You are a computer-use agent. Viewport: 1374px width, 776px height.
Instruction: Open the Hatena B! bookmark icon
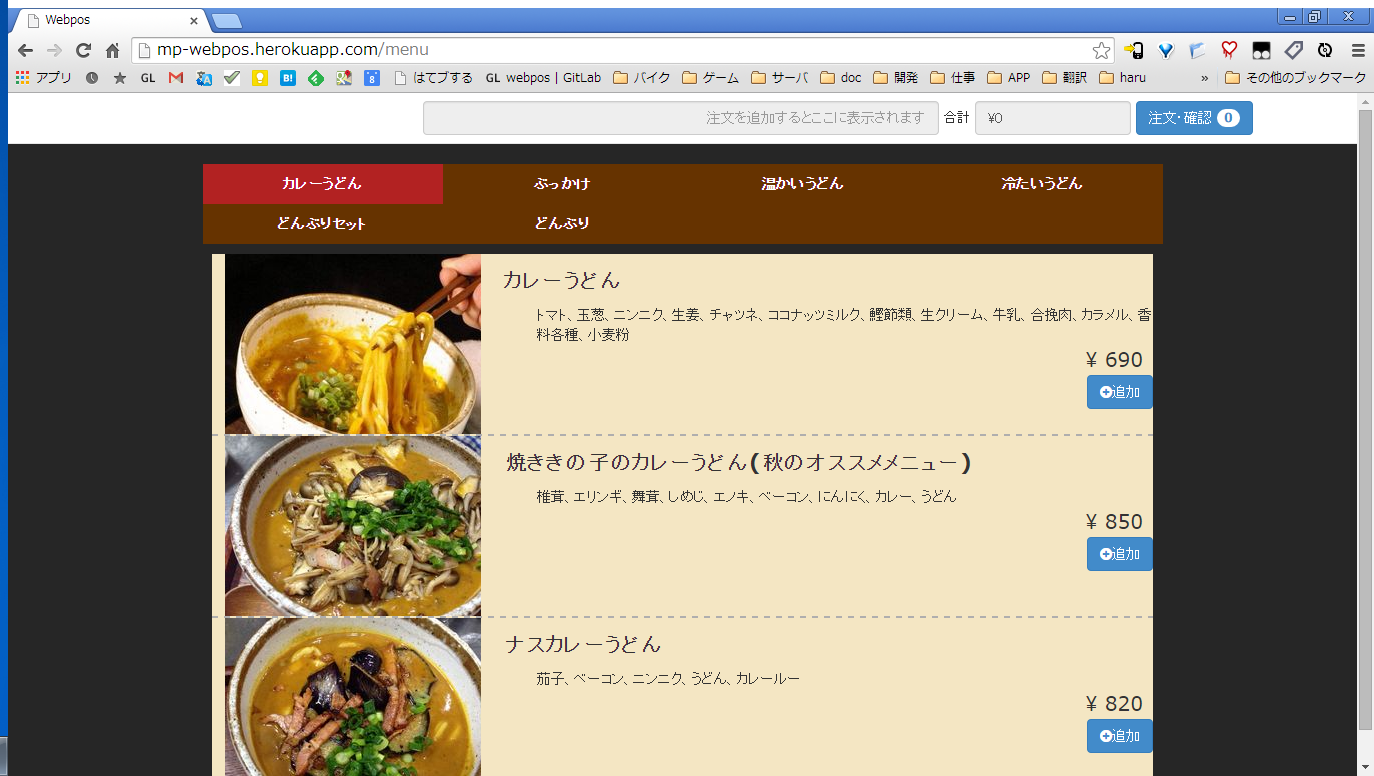[288, 77]
